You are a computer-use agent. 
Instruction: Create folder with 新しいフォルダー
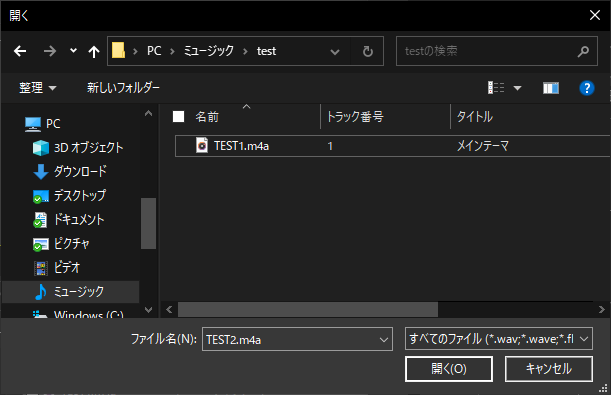[x=123, y=88]
